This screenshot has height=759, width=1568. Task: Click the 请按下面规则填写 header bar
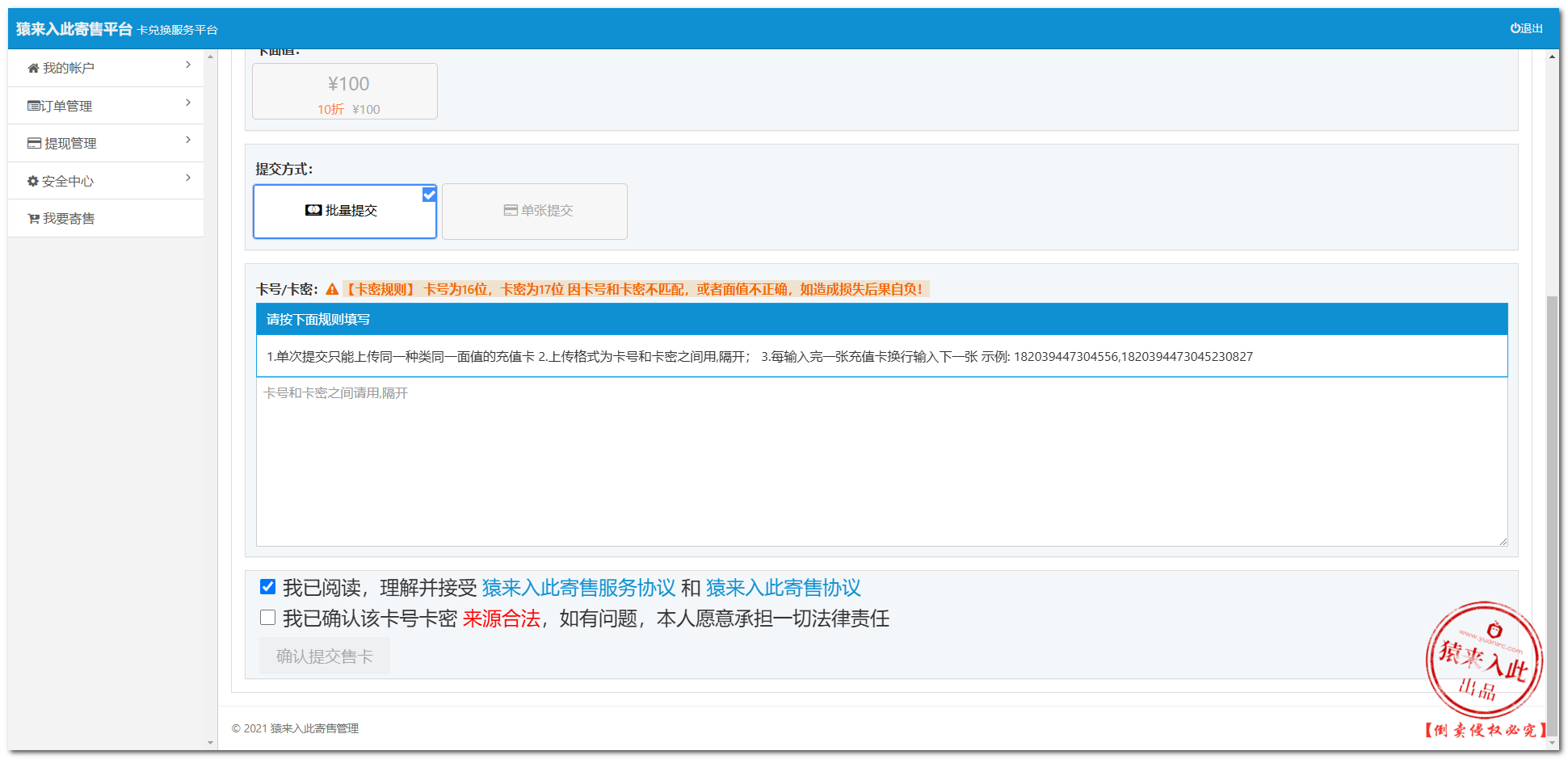(x=881, y=319)
